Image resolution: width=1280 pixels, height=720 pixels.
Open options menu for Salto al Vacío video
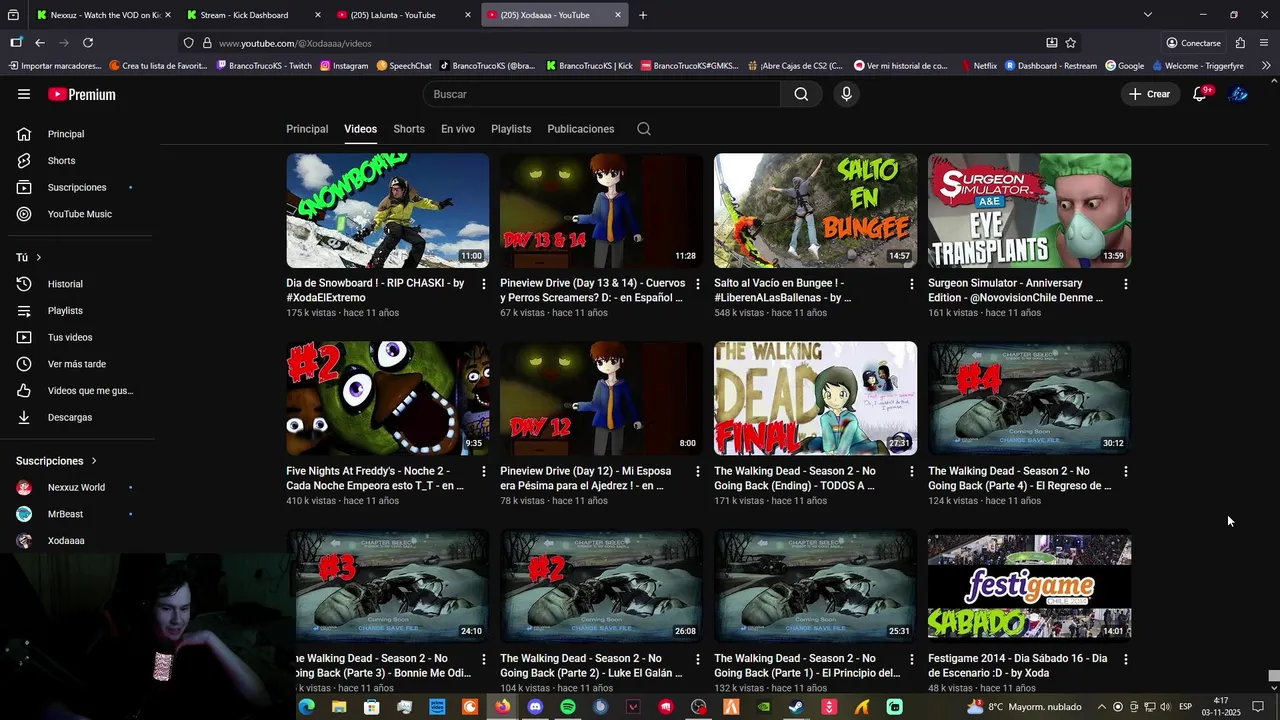tap(912, 284)
